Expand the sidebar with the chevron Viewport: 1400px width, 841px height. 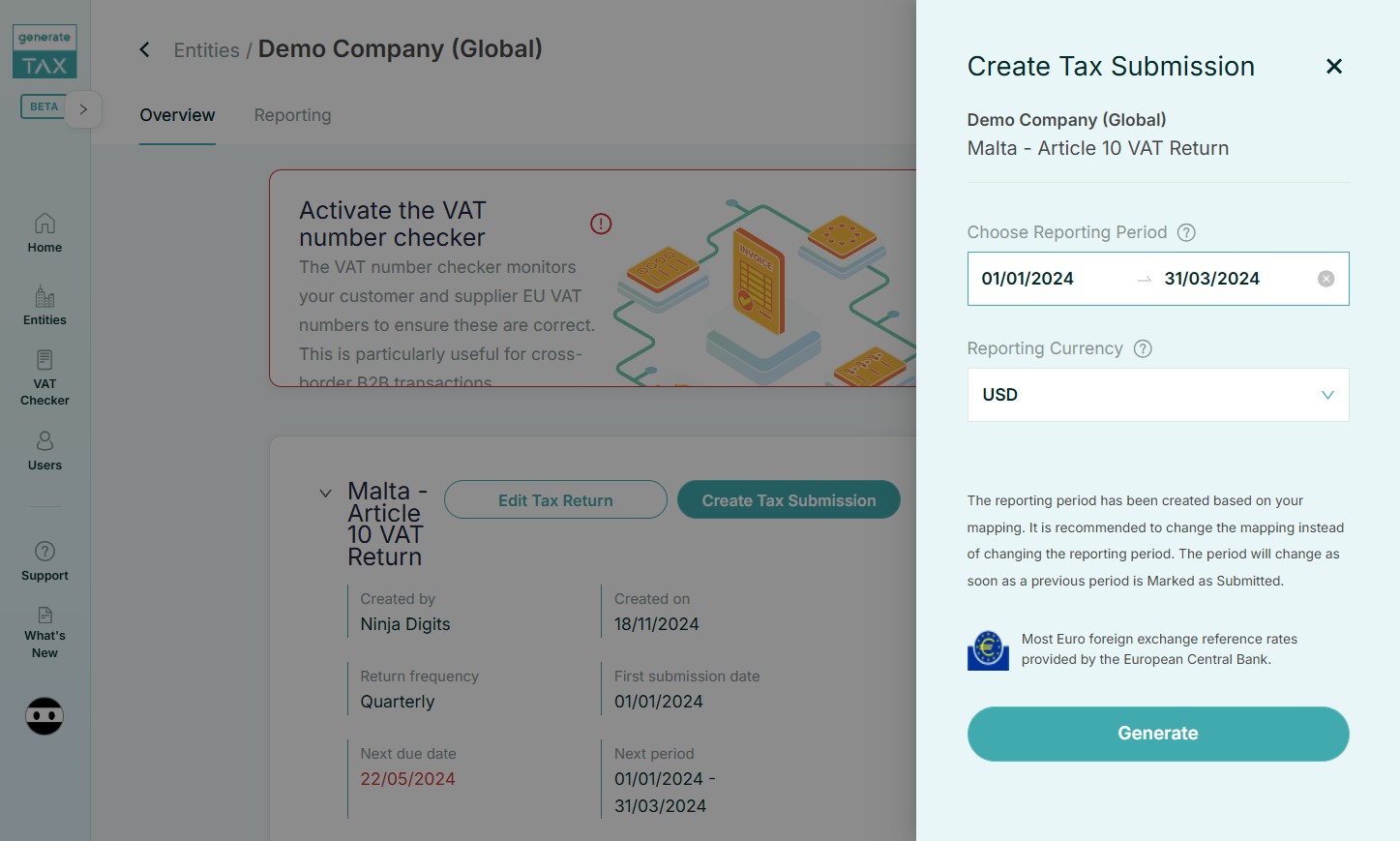click(83, 109)
